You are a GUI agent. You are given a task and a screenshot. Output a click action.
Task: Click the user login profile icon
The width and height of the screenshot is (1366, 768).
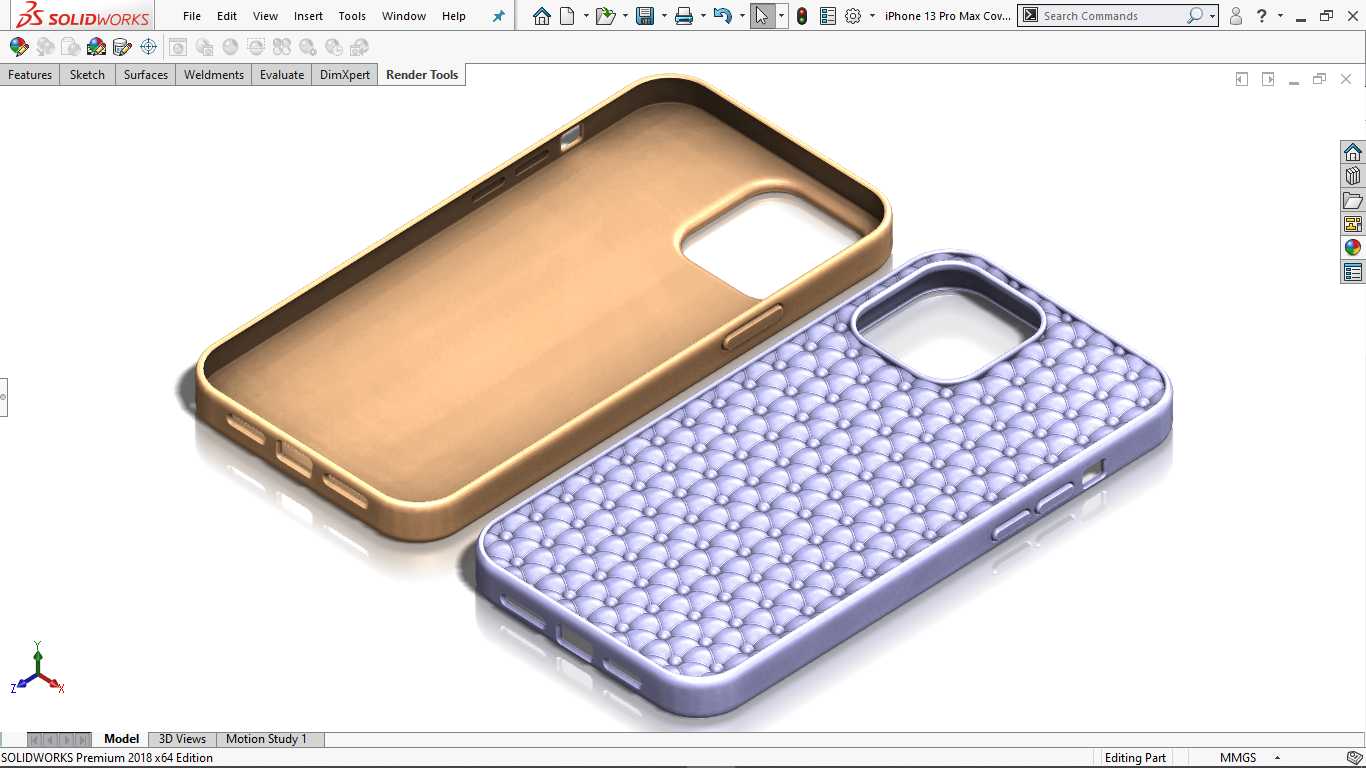click(x=1236, y=16)
